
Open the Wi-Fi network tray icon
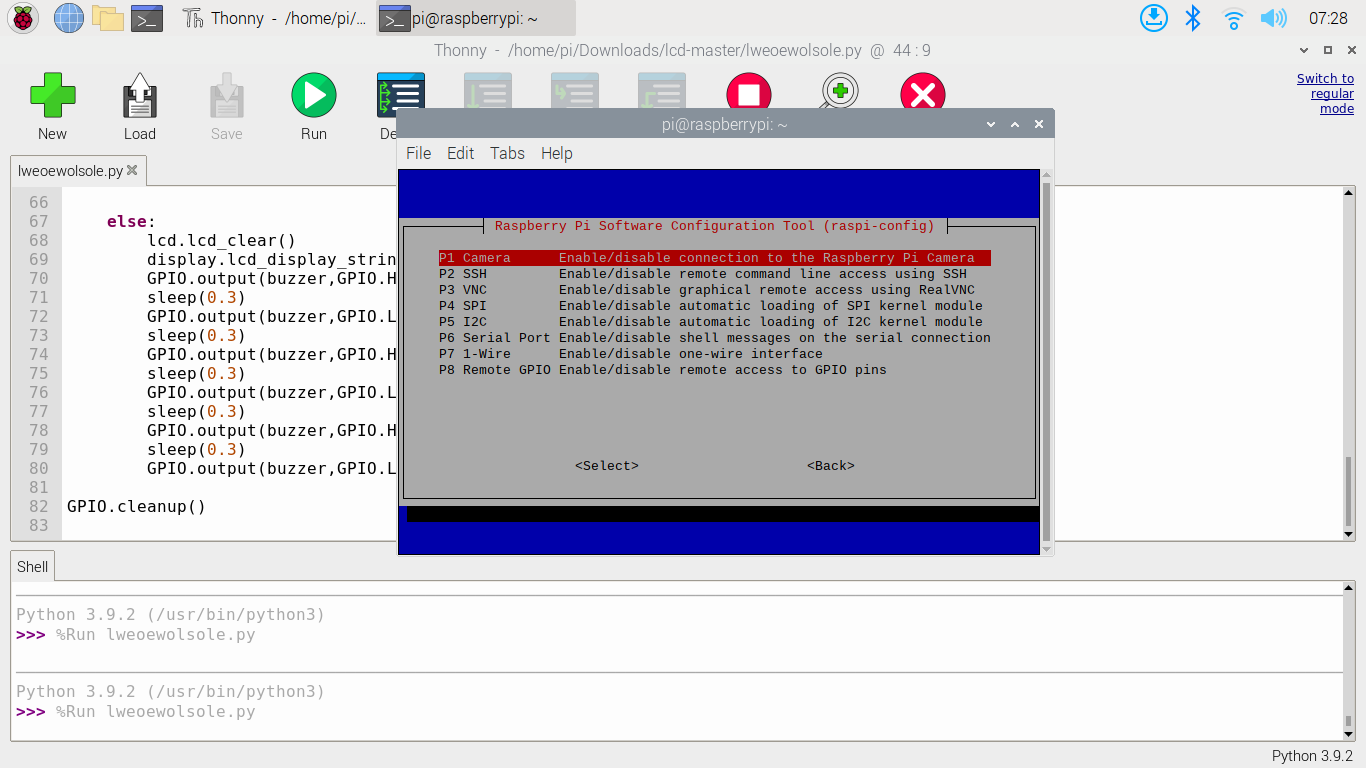tap(1234, 18)
